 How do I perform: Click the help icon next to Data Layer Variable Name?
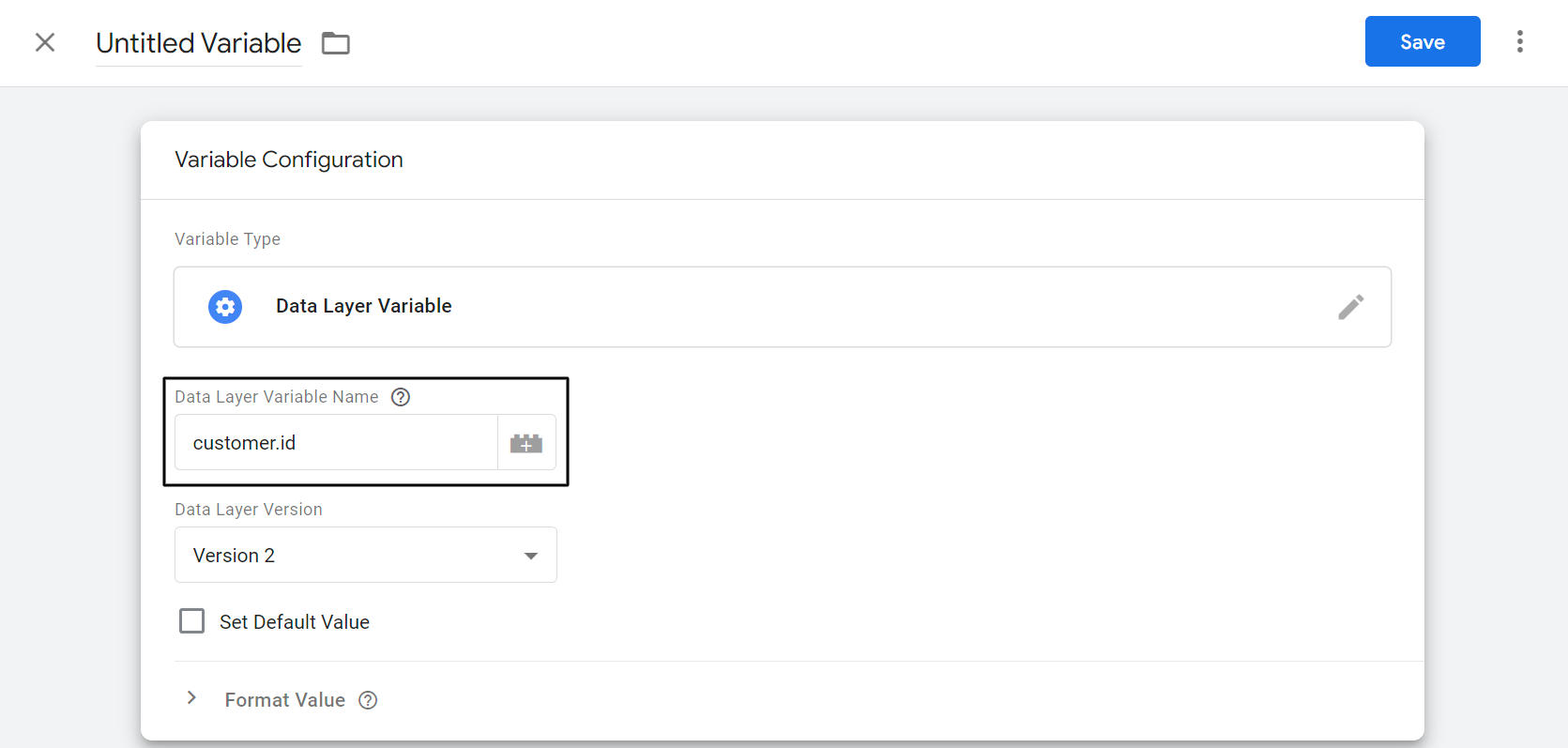tap(401, 397)
